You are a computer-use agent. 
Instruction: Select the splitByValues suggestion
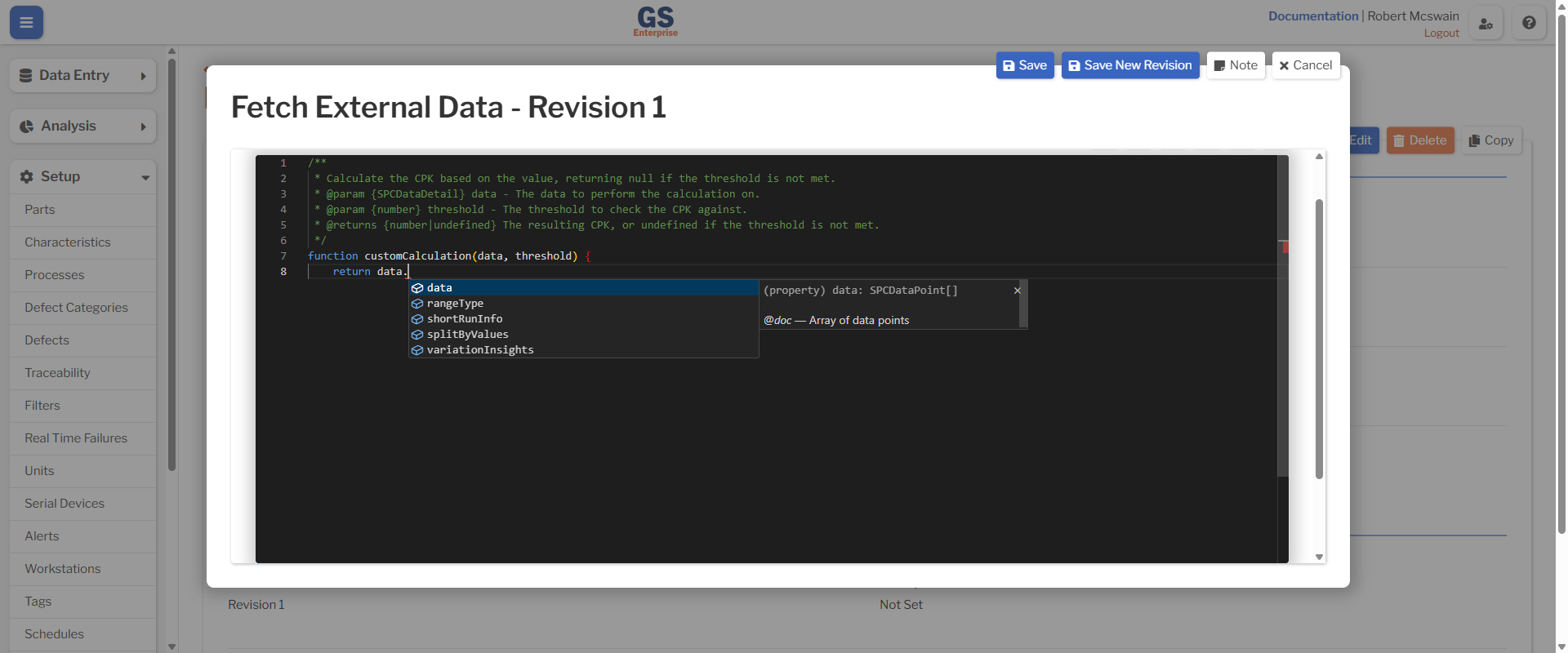point(583,335)
